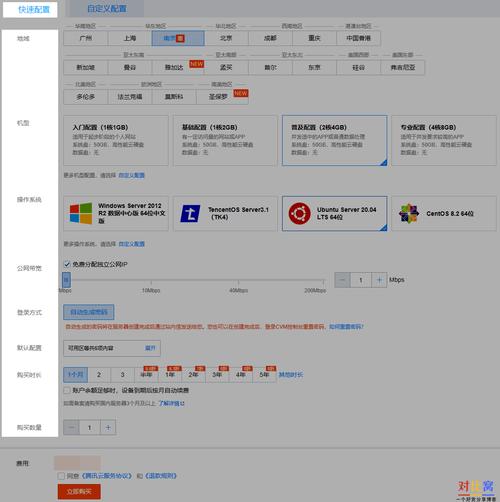
Task: Select the 1年 purchase duration
Action: point(170,375)
